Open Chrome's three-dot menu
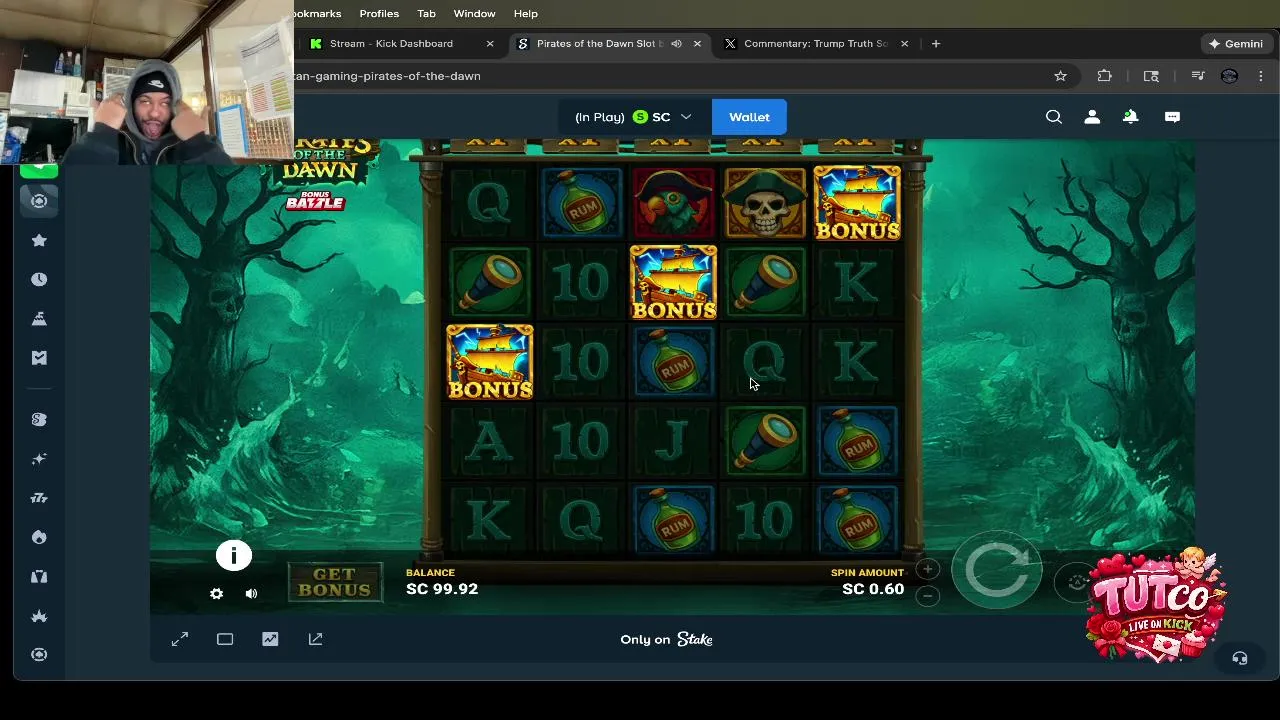 click(1261, 76)
